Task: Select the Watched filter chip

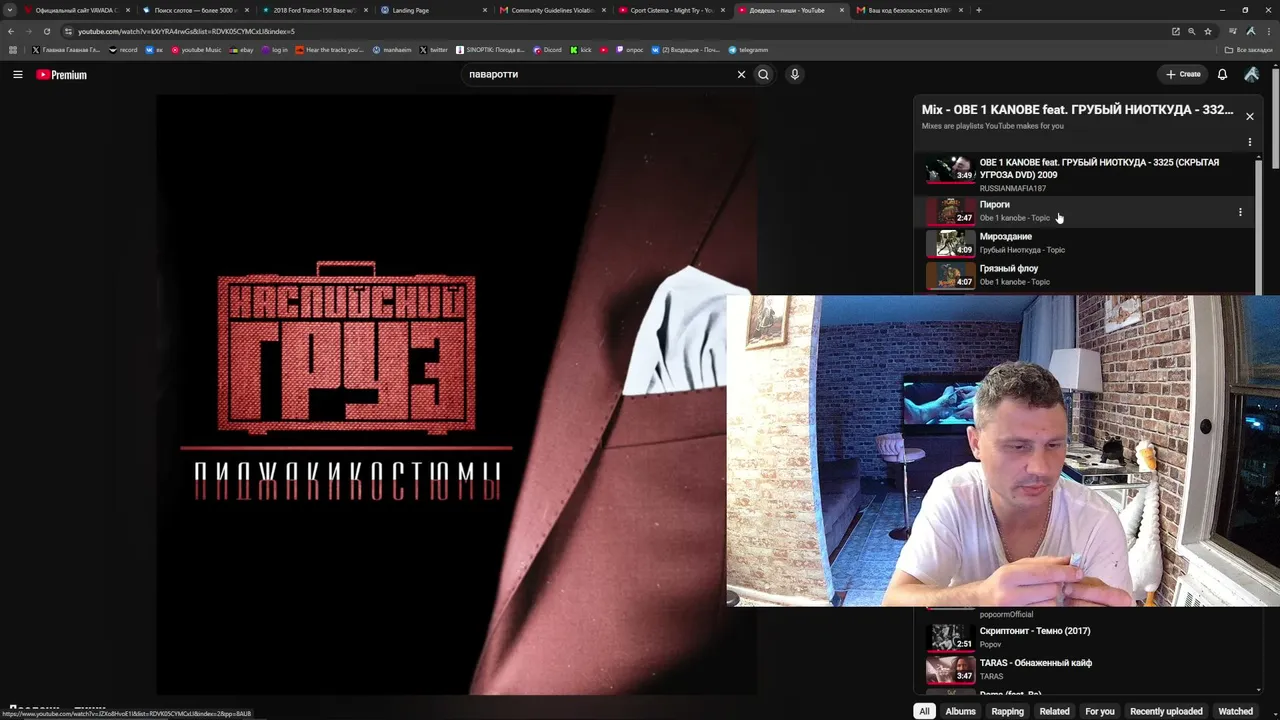Action: coord(1235,711)
